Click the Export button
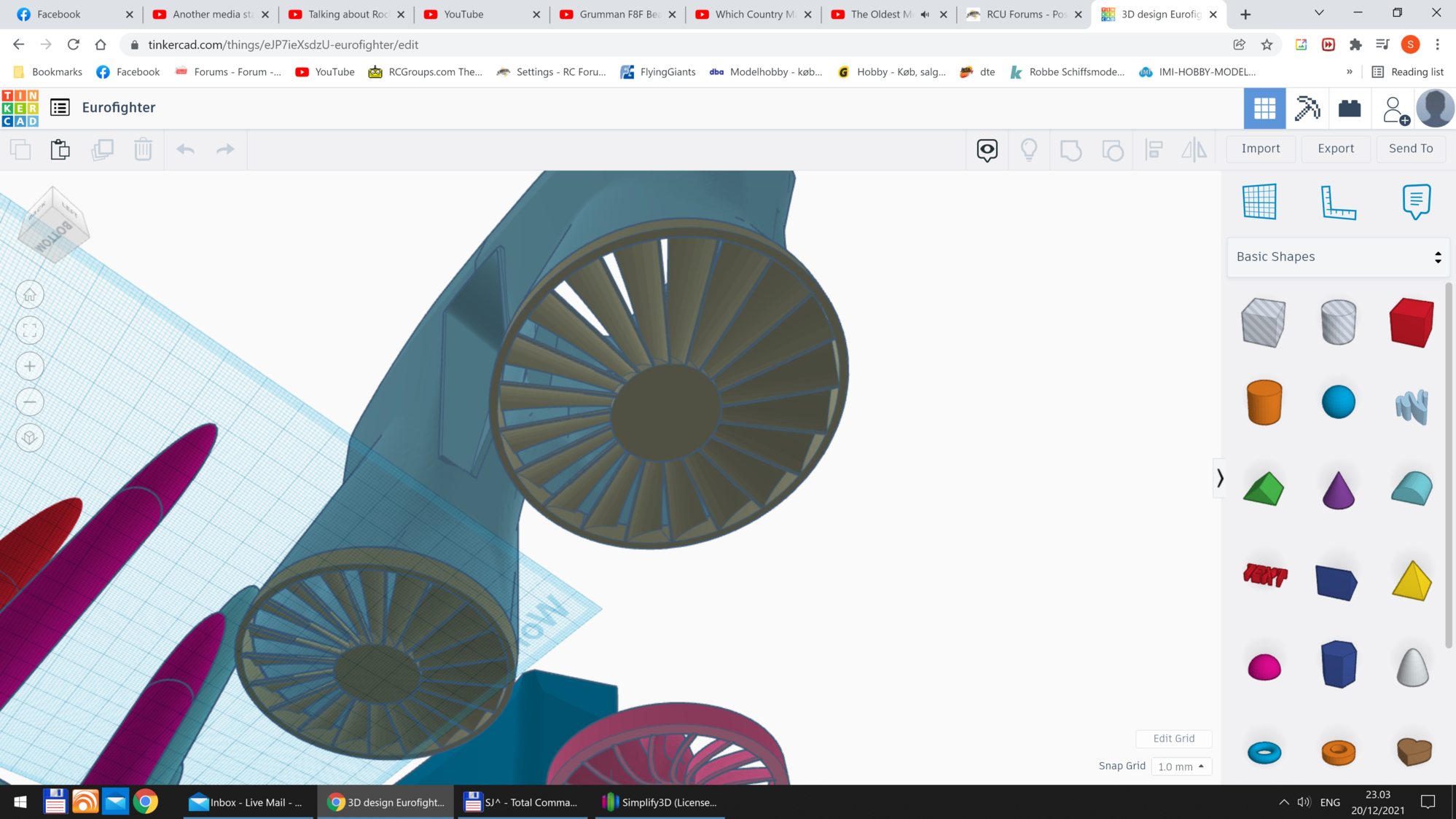This screenshot has height=819, width=1456. coord(1335,149)
